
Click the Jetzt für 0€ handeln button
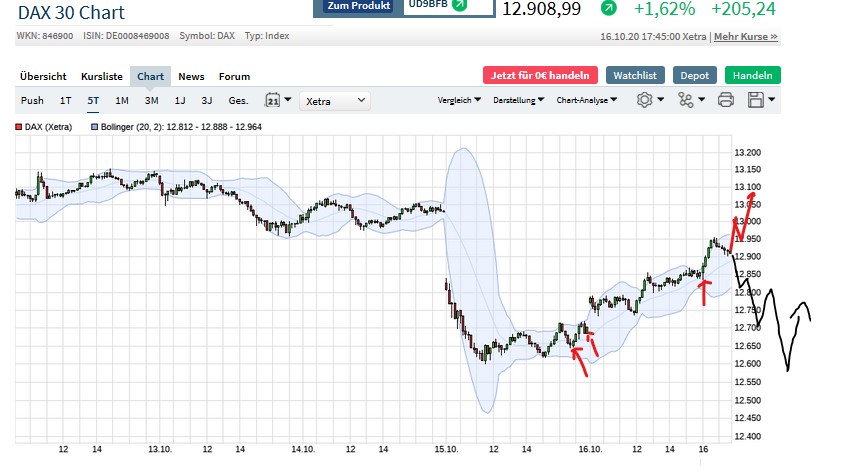[x=540, y=75]
